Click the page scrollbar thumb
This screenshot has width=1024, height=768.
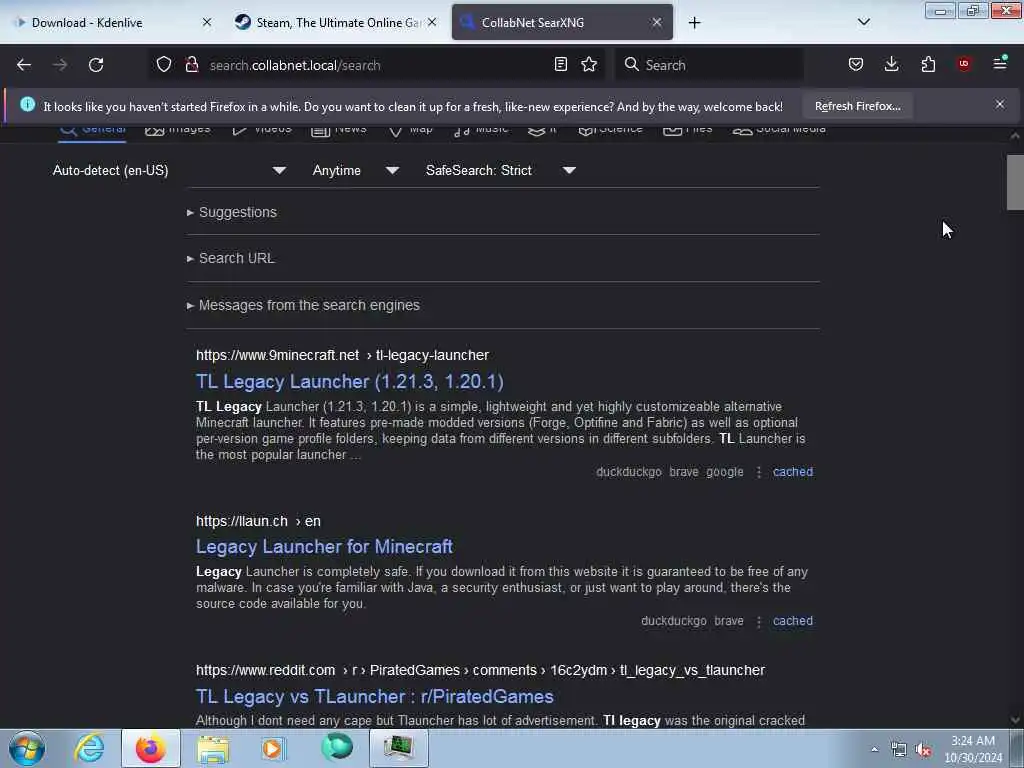pyautogui.click(x=1015, y=183)
